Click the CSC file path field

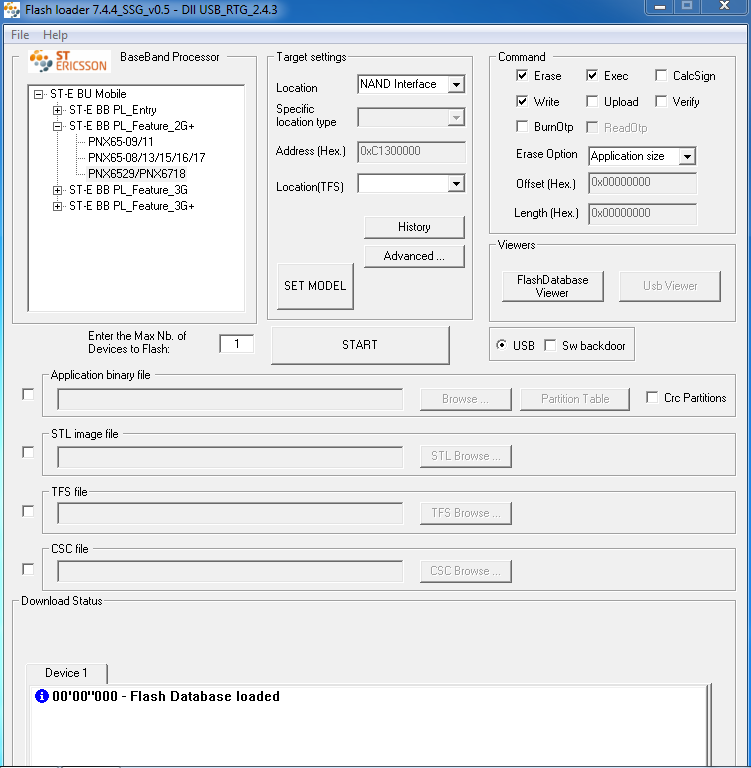[x=230, y=571]
